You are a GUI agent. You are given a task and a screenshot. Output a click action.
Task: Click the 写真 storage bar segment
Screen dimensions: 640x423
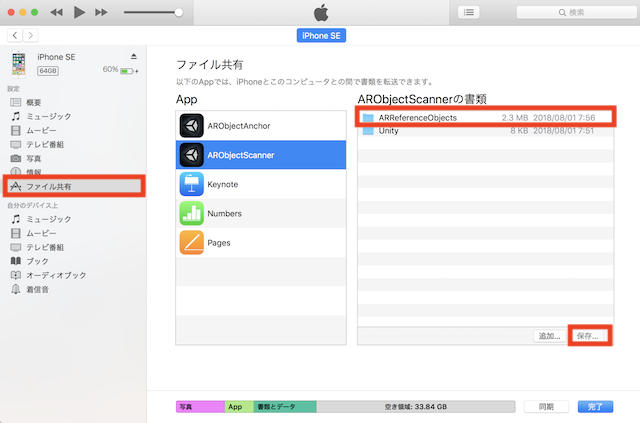[x=200, y=407]
